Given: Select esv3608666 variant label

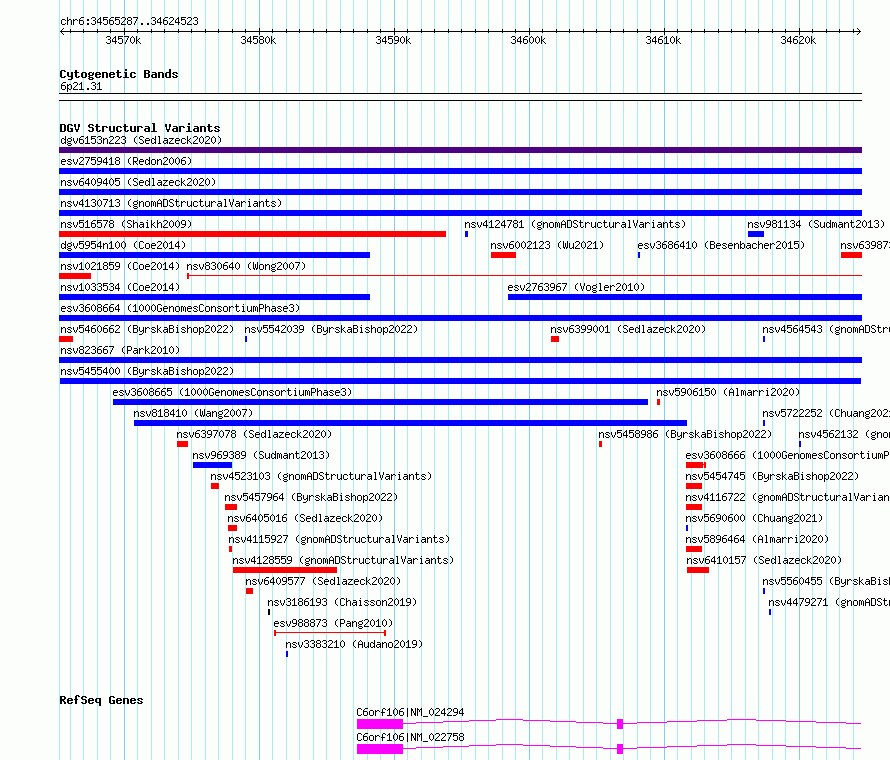Looking at the screenshot, I should (x=787, y=455).
